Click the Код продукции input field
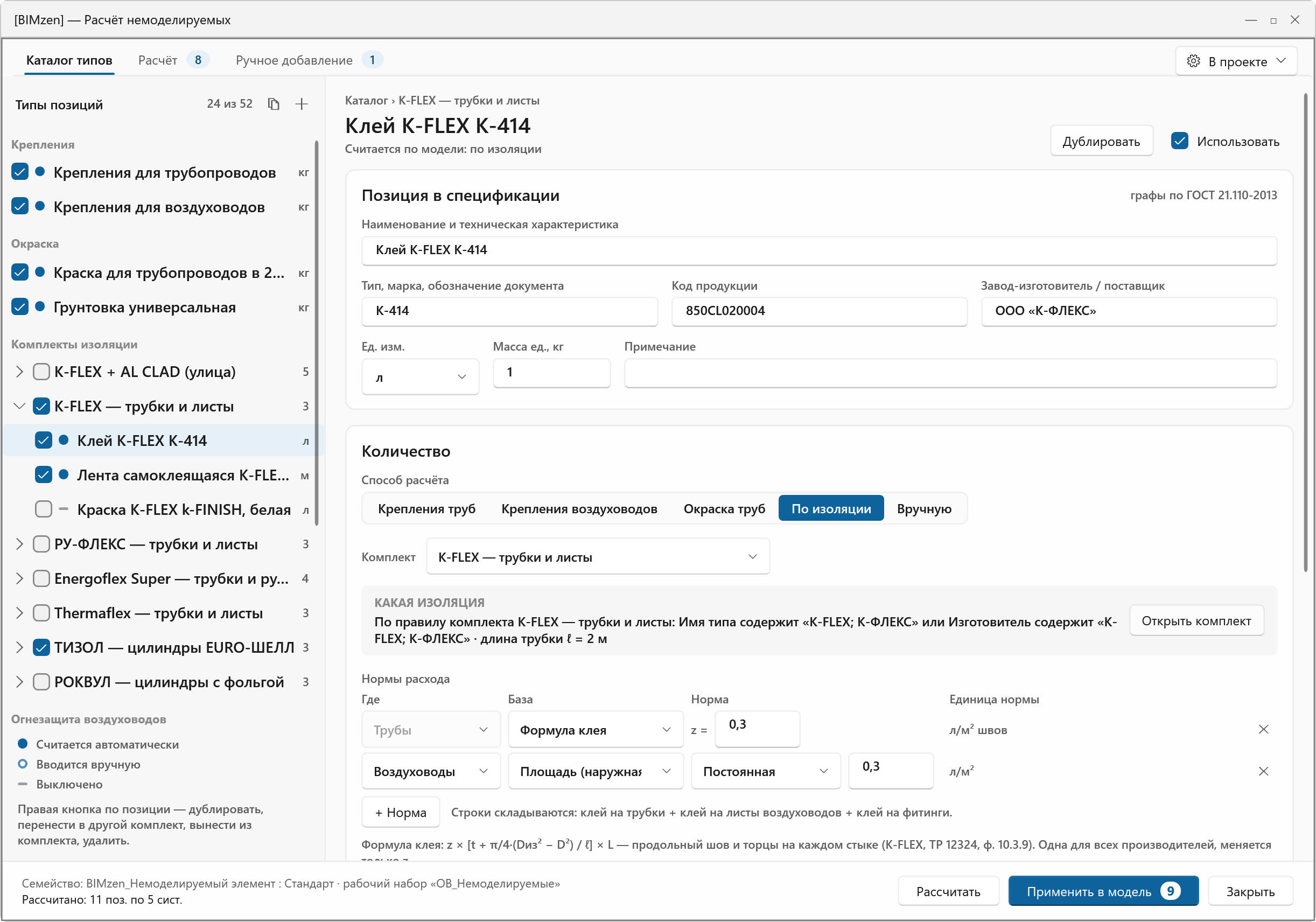The height and width of the screenshot is (922, 1316). (x=819, y=311)
